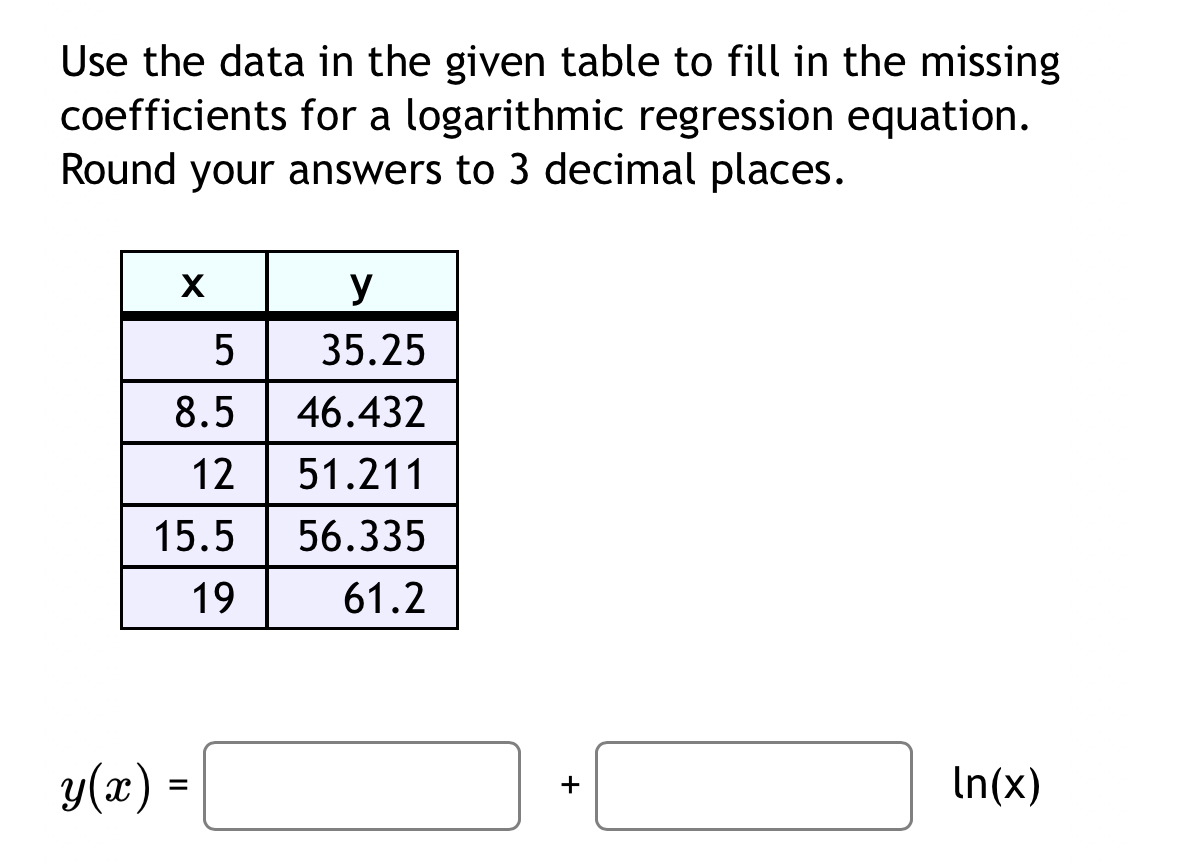The width and height of the screenshot is (1179, 866).
Task: Click the table cell containing 35.25
Action: (x=361, y=350)
